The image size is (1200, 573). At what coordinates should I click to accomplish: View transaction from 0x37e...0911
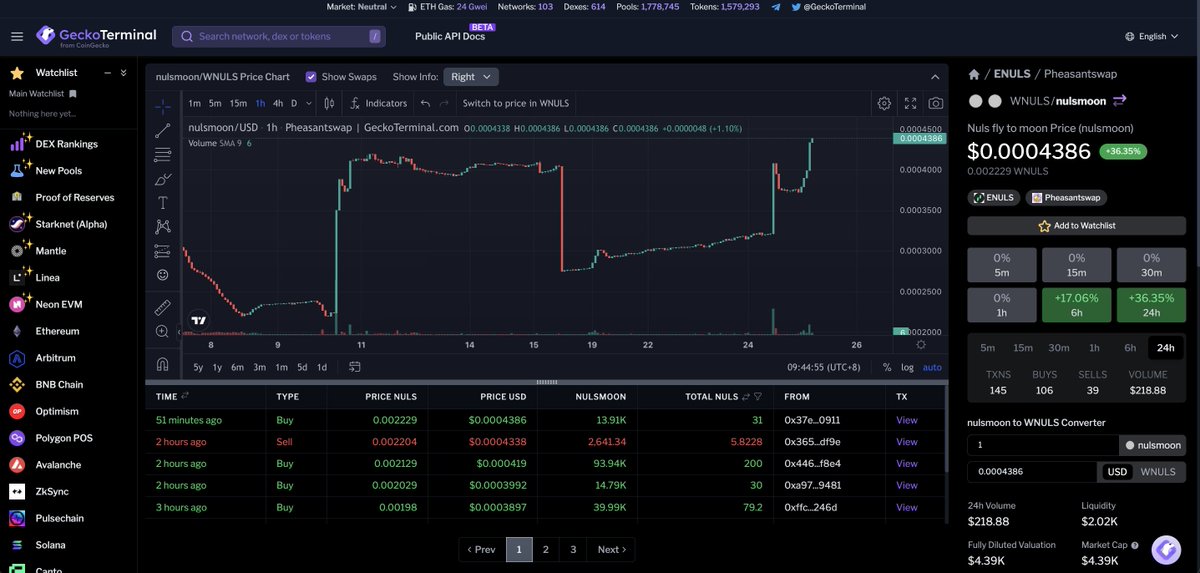(906, 420)
